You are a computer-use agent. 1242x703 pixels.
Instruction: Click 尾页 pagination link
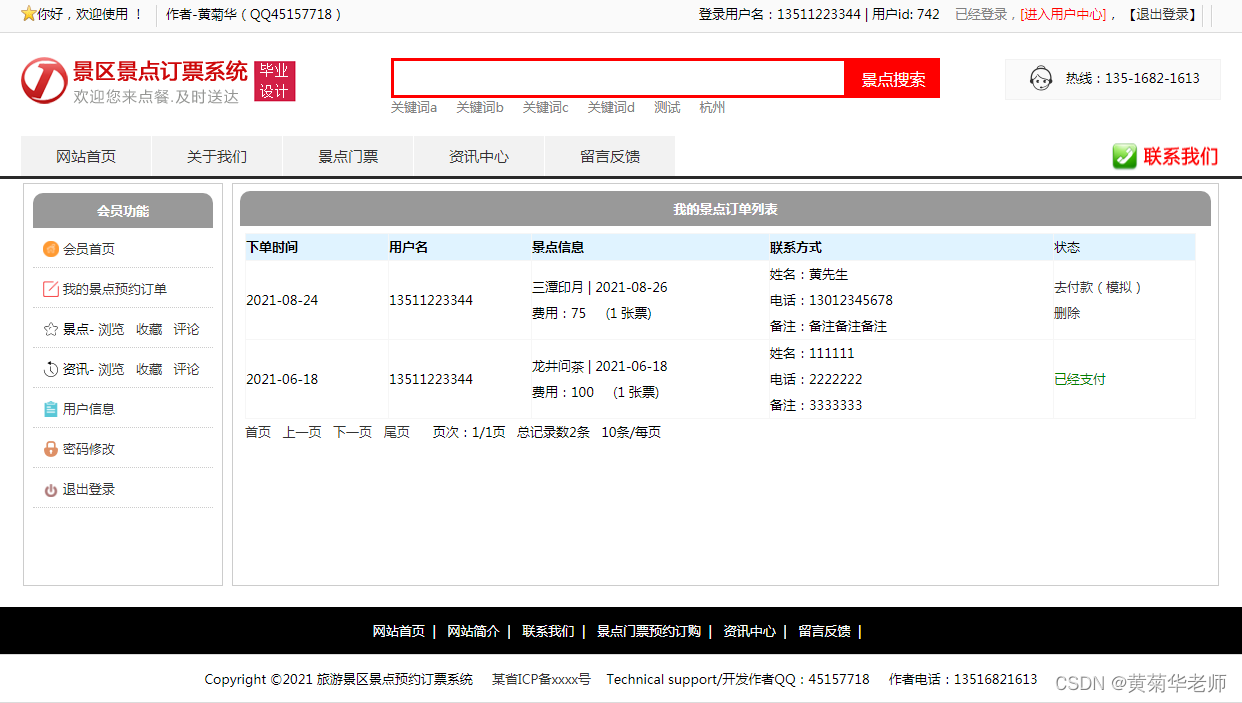pyautogui.click(x=397, y=432)
